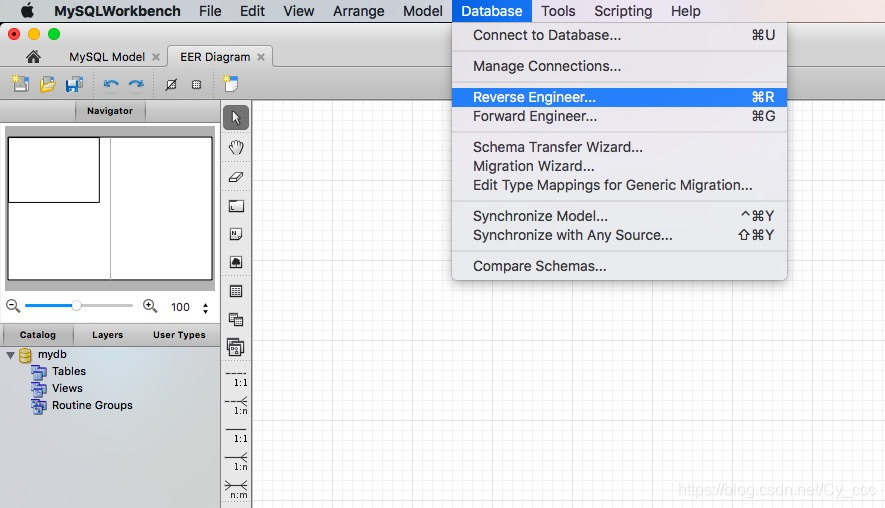This screenshot has width=885, height=508.
Task: Redo the last action
Action: pyautogui.click(x=136, y=85)
